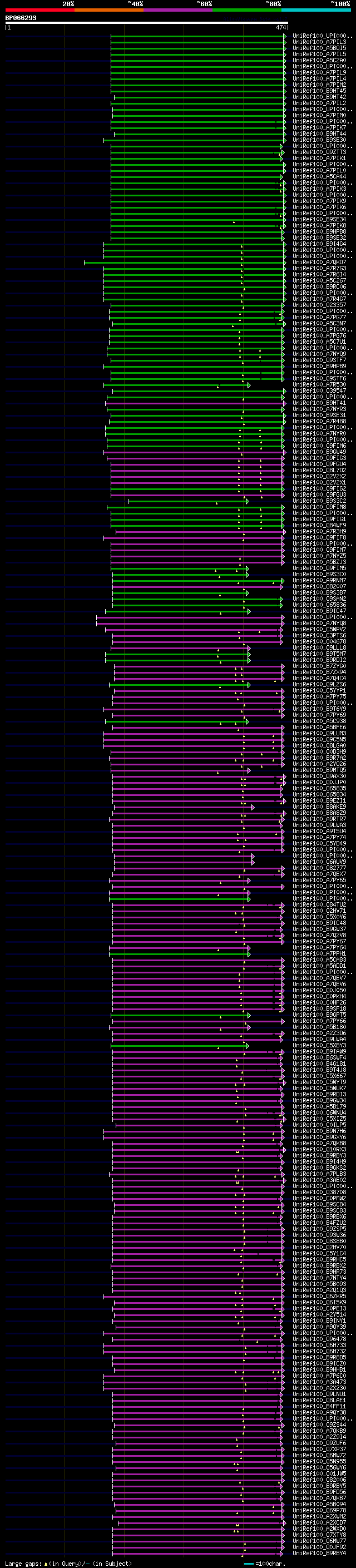Select hit label UniRef100_A9RTR7
Image resolution: width=356 pixels, height=1568 pixels.
tap(319, 819)
